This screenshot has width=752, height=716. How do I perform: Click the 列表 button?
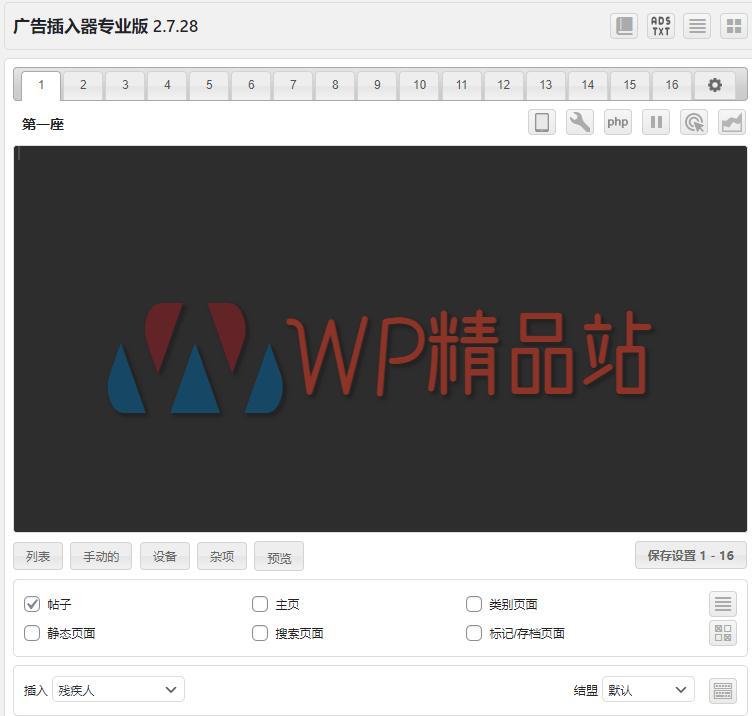pyautogui.click(x=38, y=556)
